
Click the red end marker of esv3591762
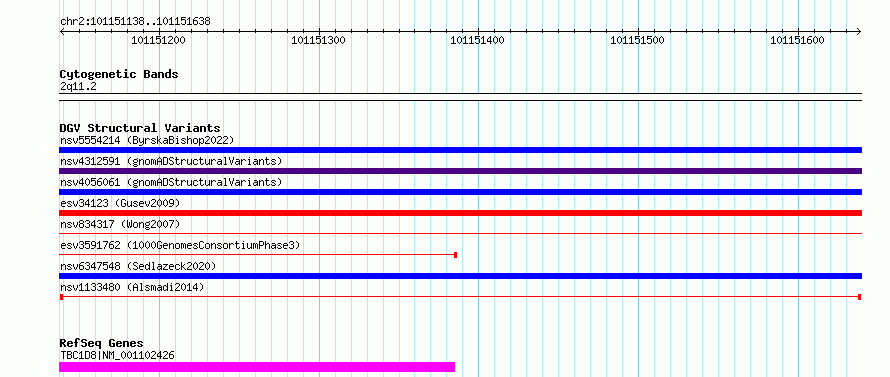[456, 255]
